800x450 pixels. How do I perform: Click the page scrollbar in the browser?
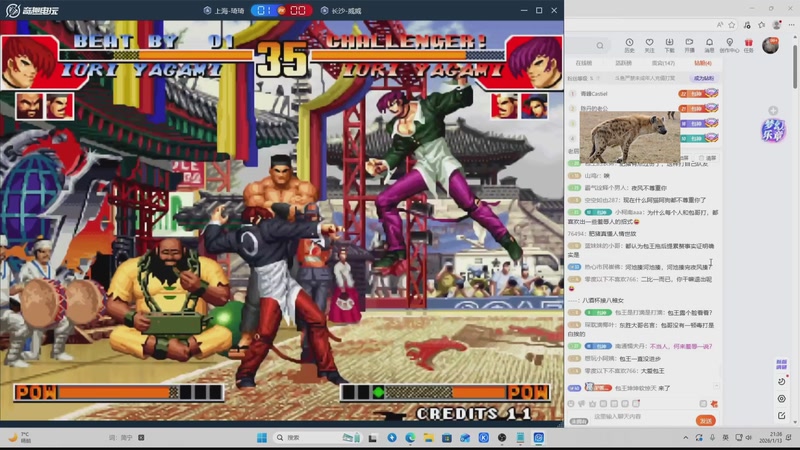pos(795,66)
